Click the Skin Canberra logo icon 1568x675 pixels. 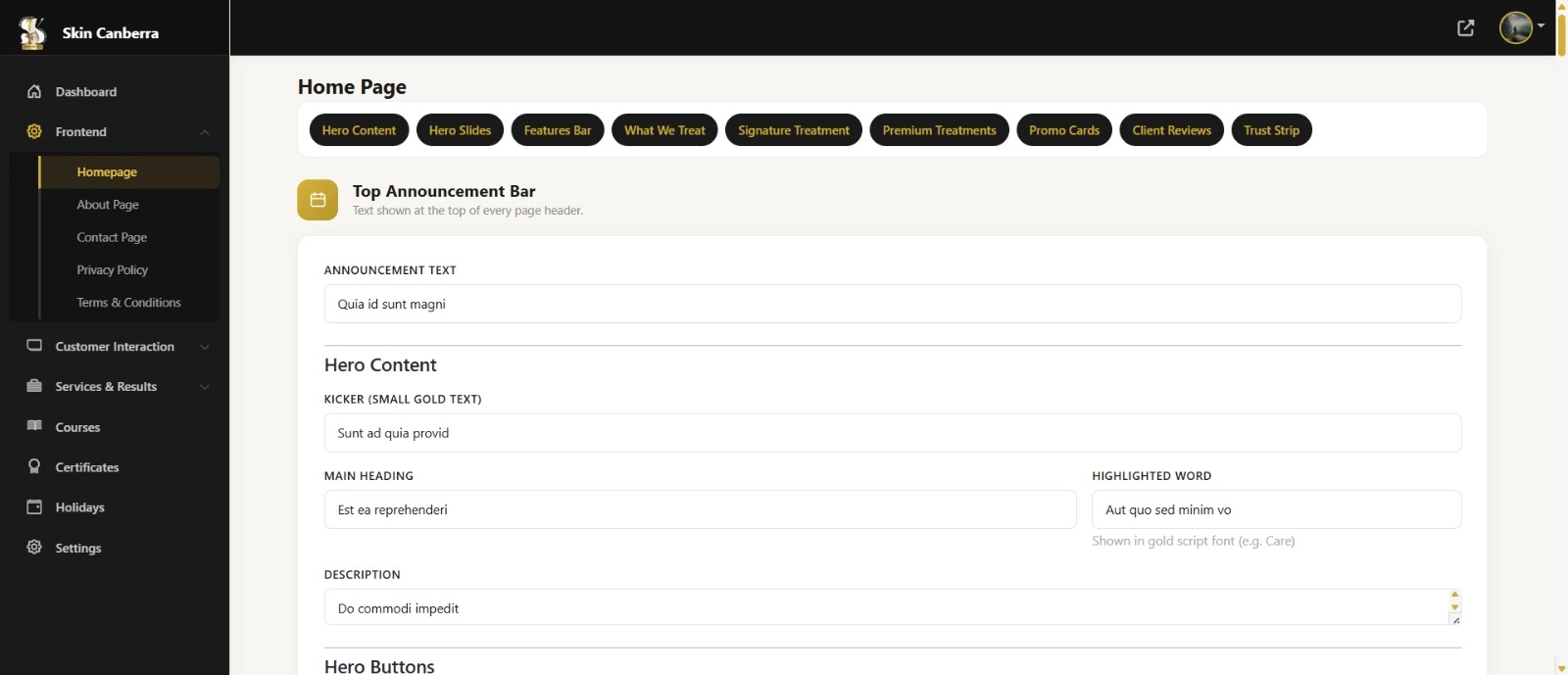coord(32,32)
